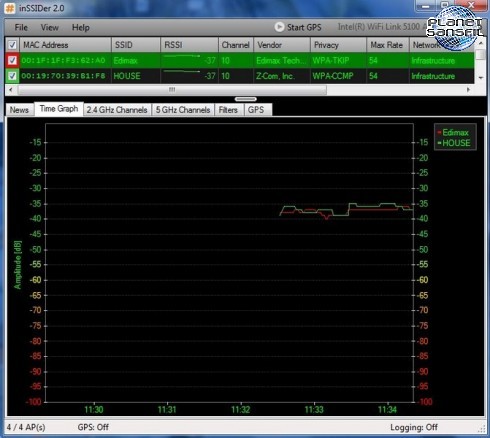Screen dimensions: 490x438
Task: Switch to the 2.4 GHz Channels tab
Action: click(117, 110)
